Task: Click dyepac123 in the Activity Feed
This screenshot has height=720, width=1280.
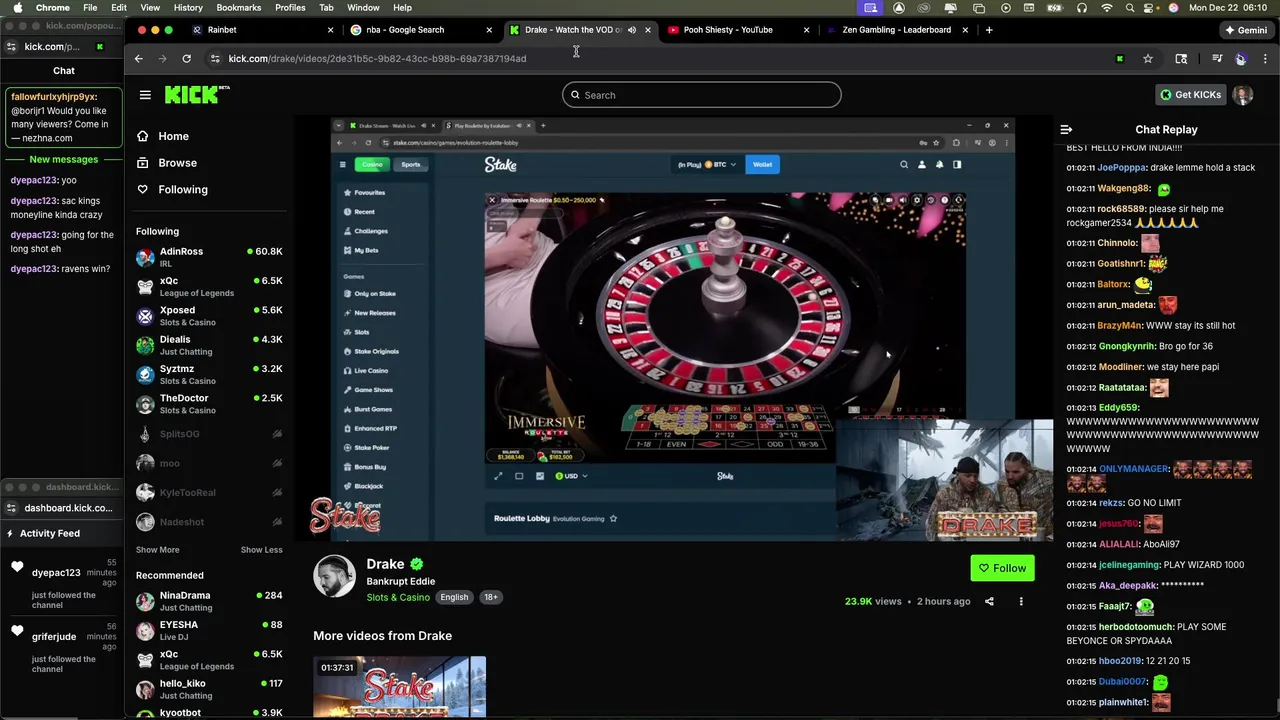Action: pyautogui.click(x=56, y=573)
